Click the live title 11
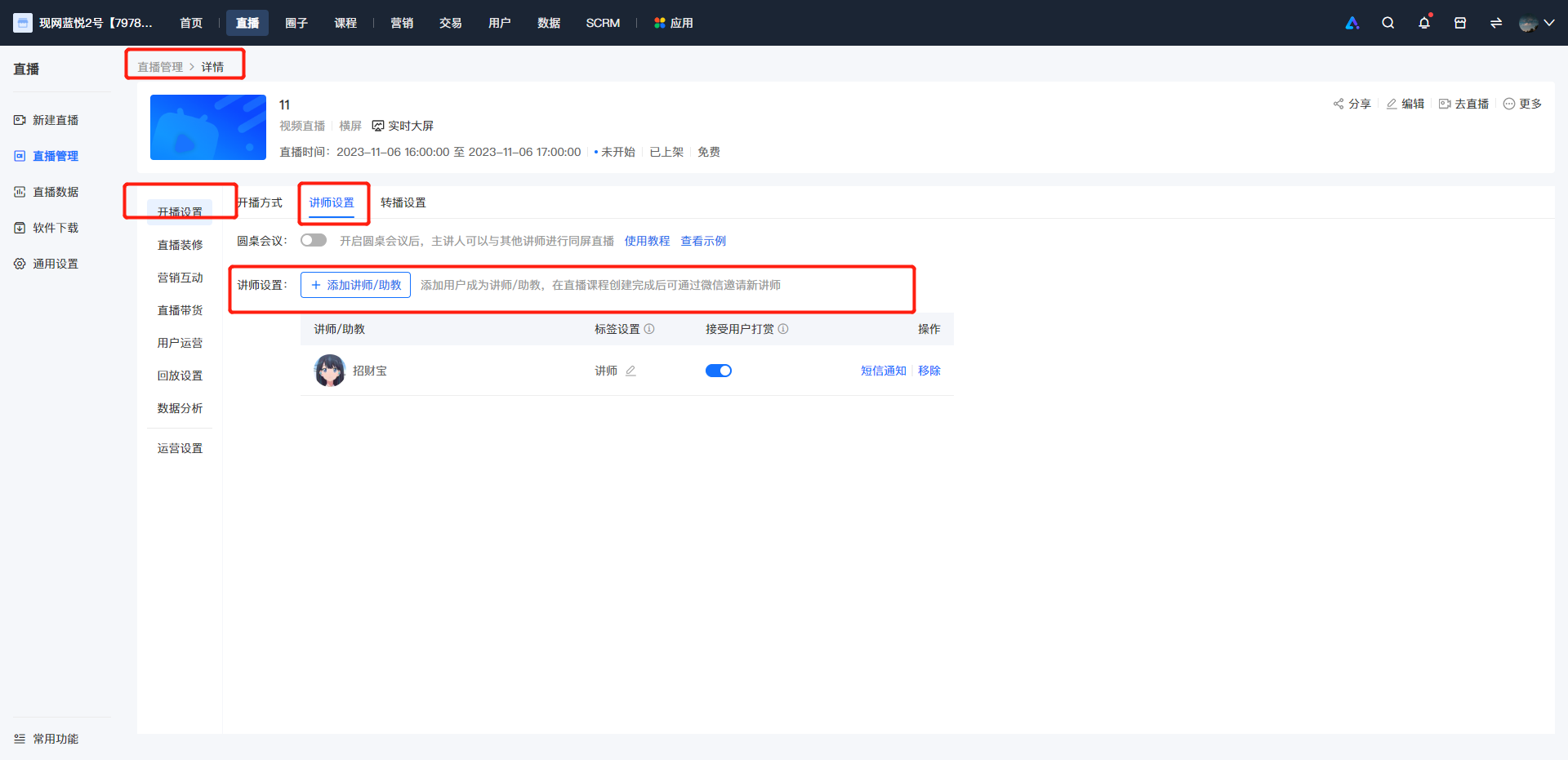Screen dimensions: 1568x760 click(x=284, y=104)
